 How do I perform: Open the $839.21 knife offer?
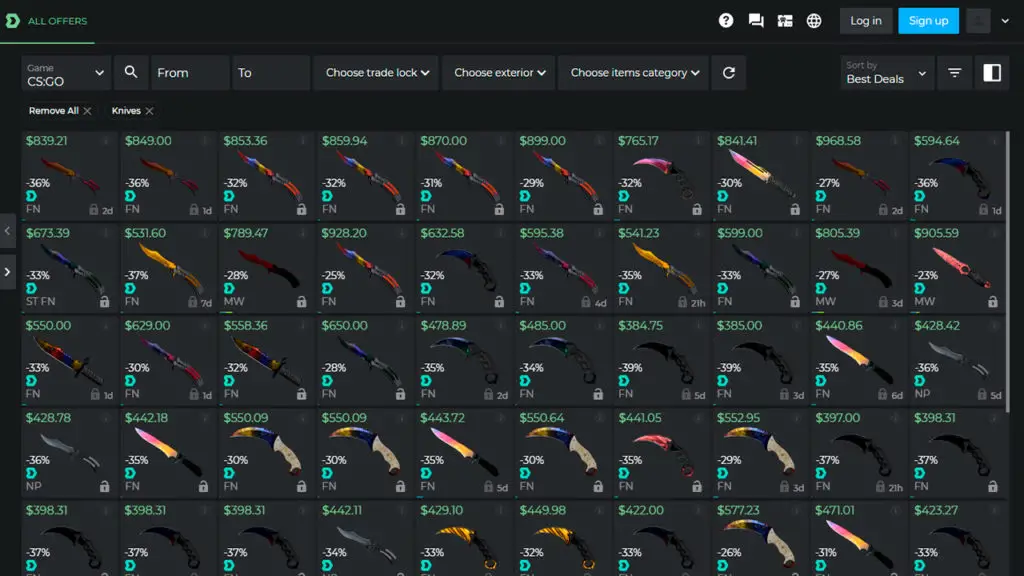tap(69, 175)
